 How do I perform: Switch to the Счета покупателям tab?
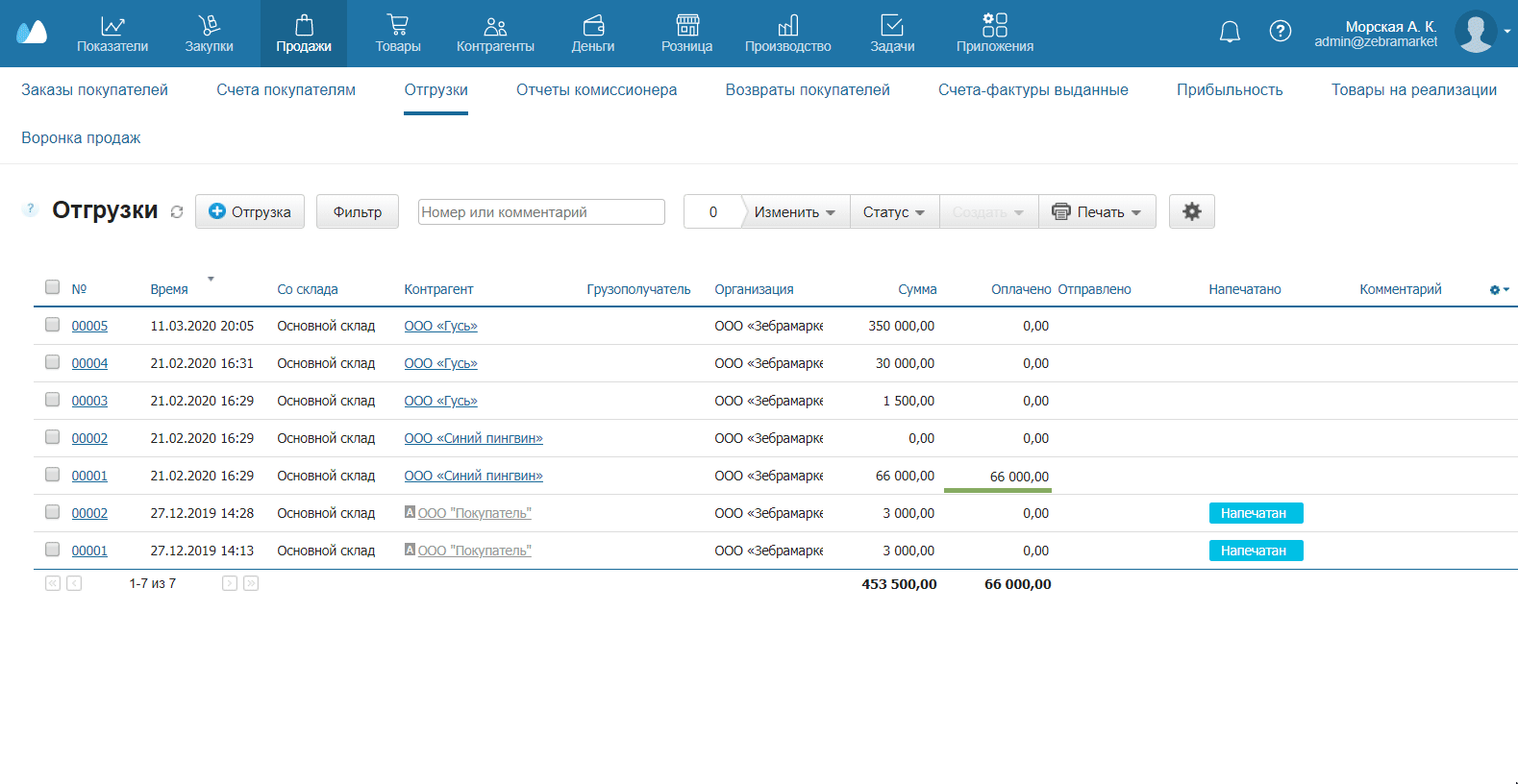pyautogui.click(x=286, y=90)
